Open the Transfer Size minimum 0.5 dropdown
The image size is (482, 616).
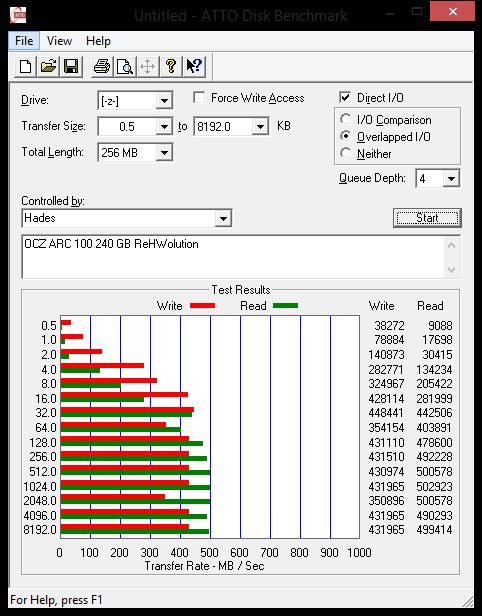(x=164, y=126)
